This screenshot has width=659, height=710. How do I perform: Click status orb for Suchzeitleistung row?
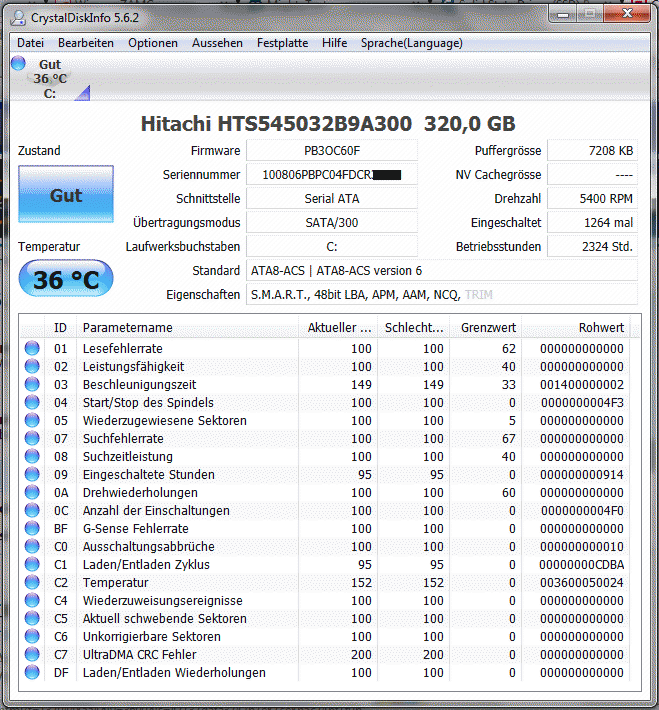click(32, 456)
